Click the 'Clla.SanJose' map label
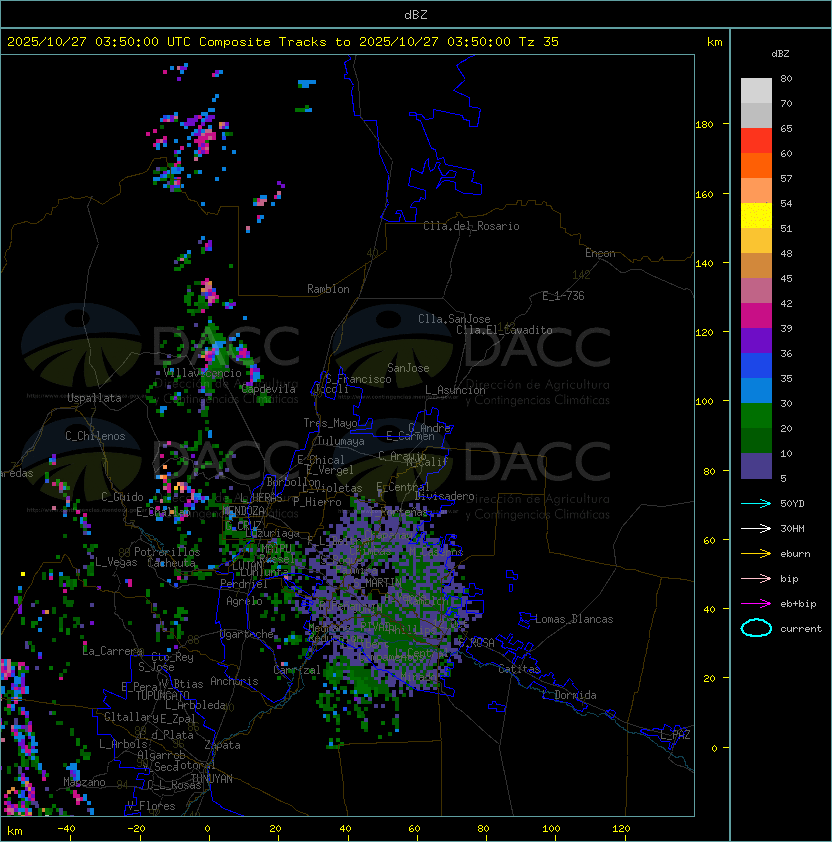This screenshot has width=832, height=842. [454, 319]
